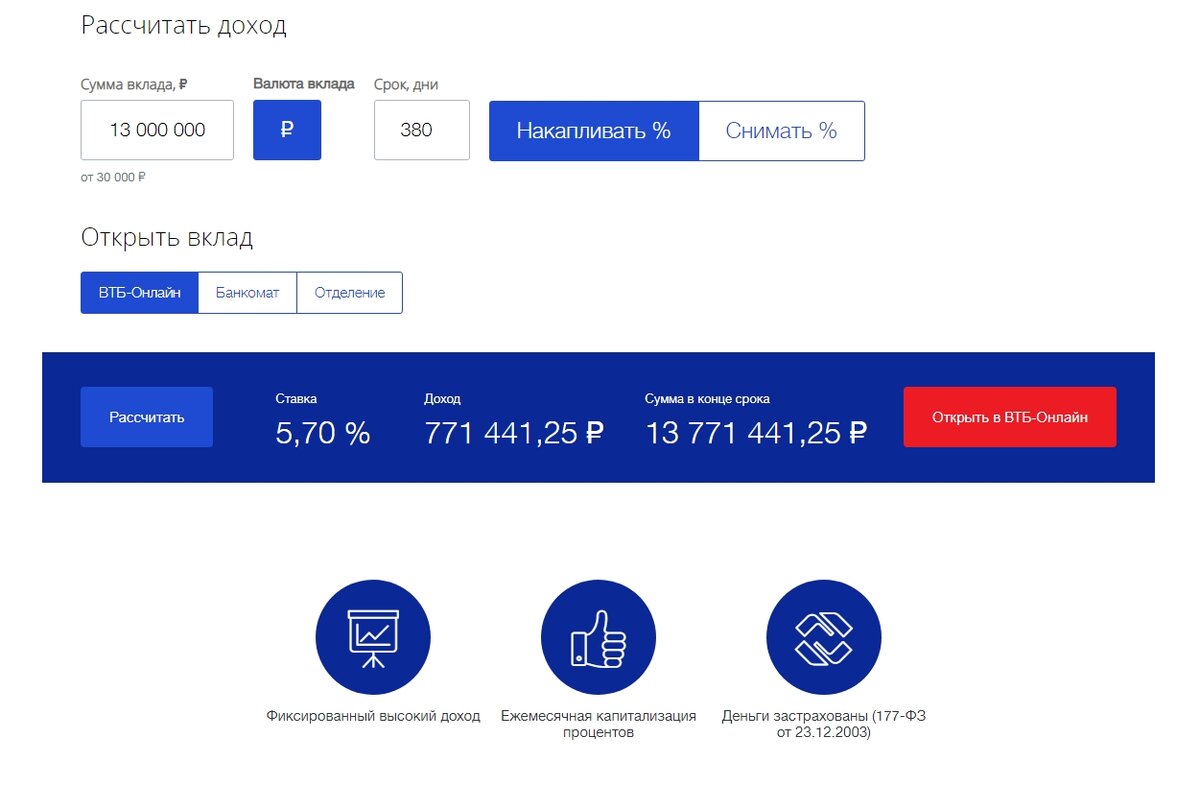Click the от 30 000 ₽ hint
1200x786 pixels.
coord(113,177)
